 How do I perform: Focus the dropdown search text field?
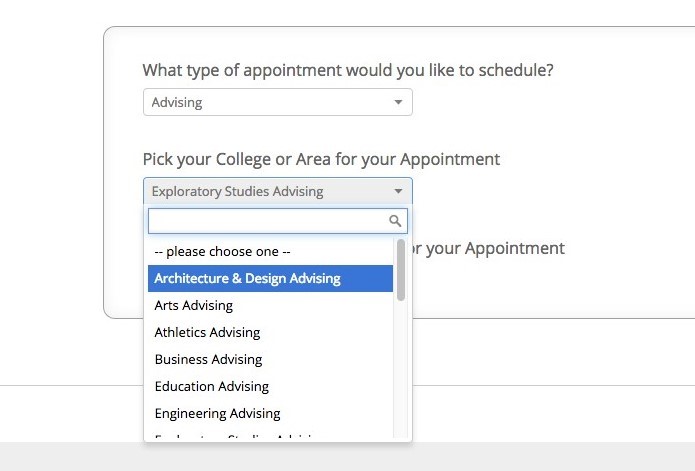tap(266, 221)
